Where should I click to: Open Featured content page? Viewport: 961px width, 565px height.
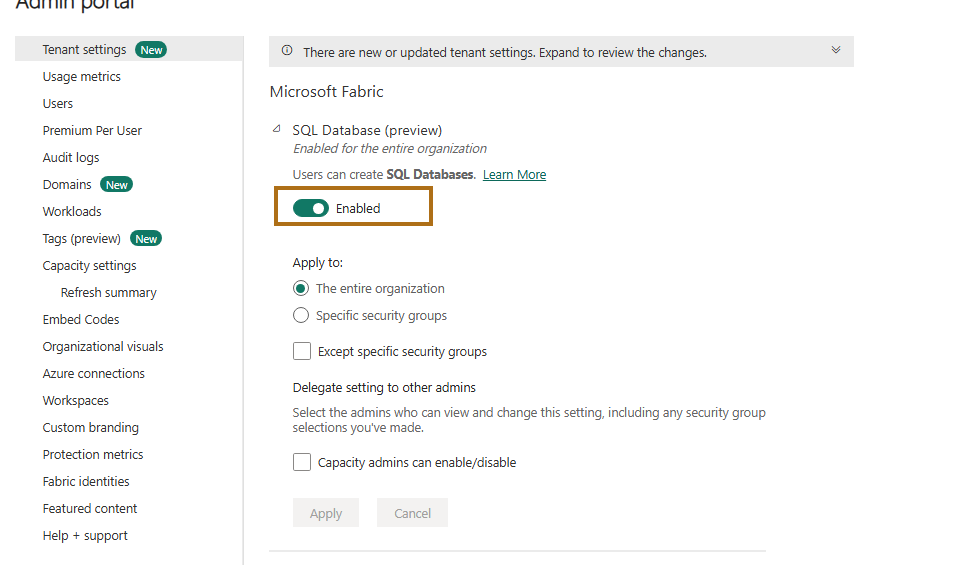click(x=89, y=508)
